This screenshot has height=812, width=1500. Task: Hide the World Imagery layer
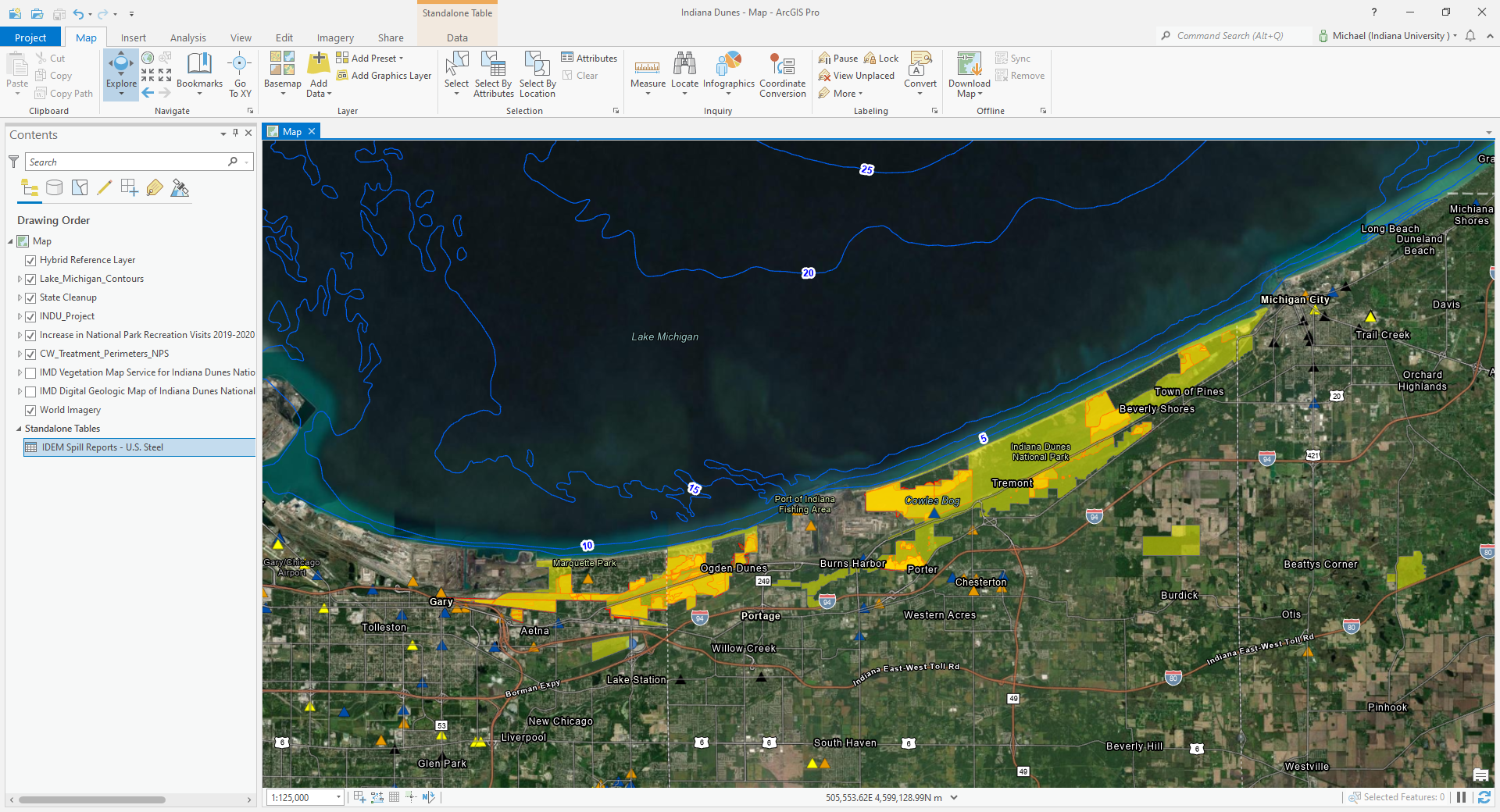(x=30, y=411)
